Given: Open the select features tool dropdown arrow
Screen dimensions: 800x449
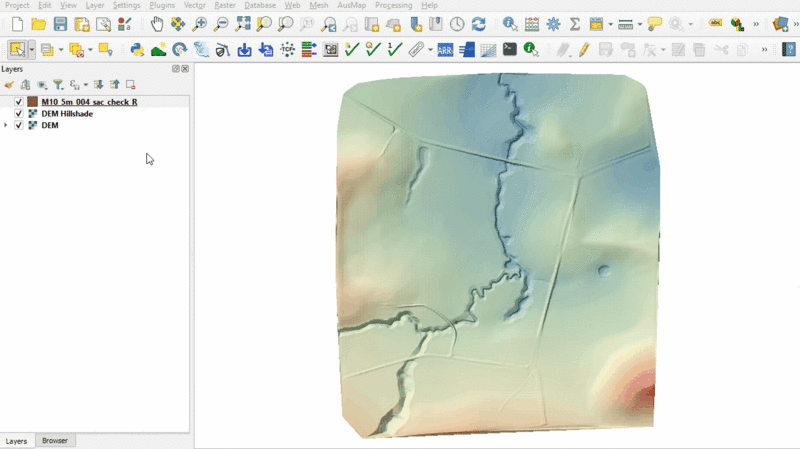Looking at the screenshot, I should pyautogui.click(x=32, y=49).
